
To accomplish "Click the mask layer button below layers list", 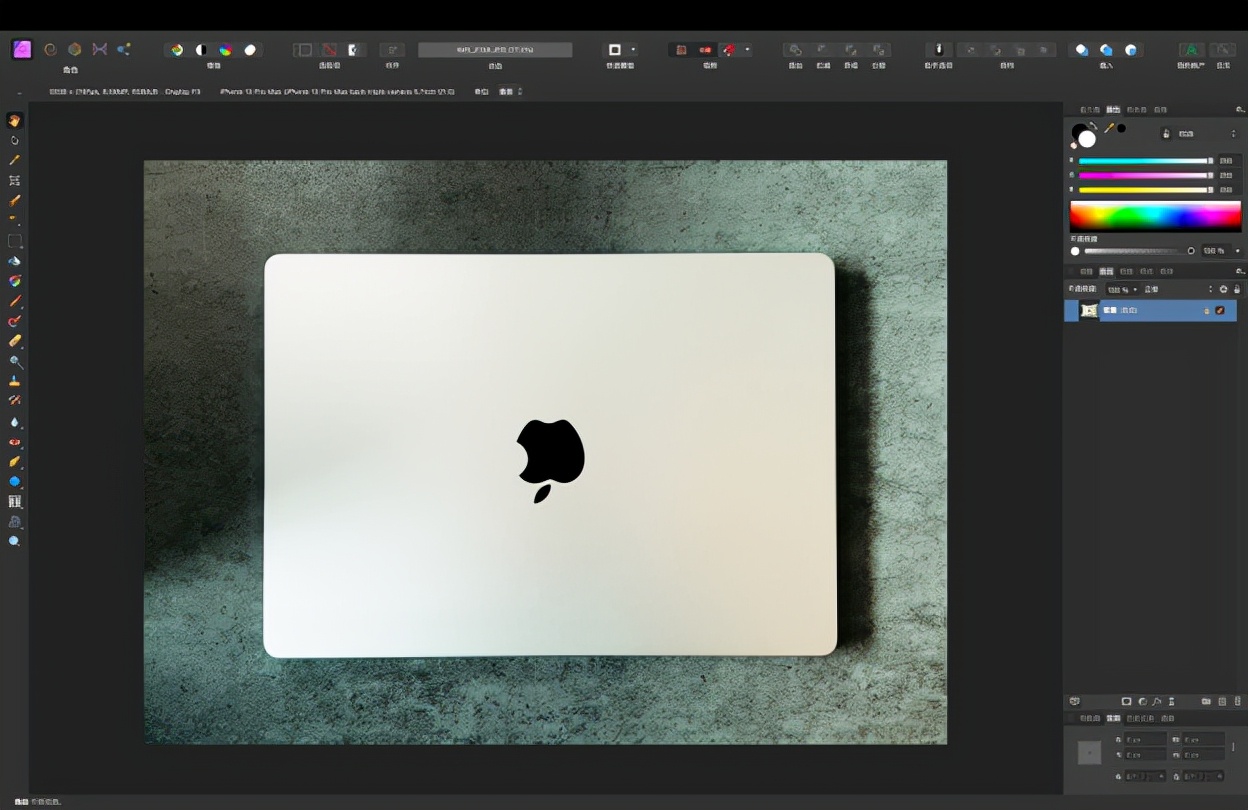I will pos(1126,702).
